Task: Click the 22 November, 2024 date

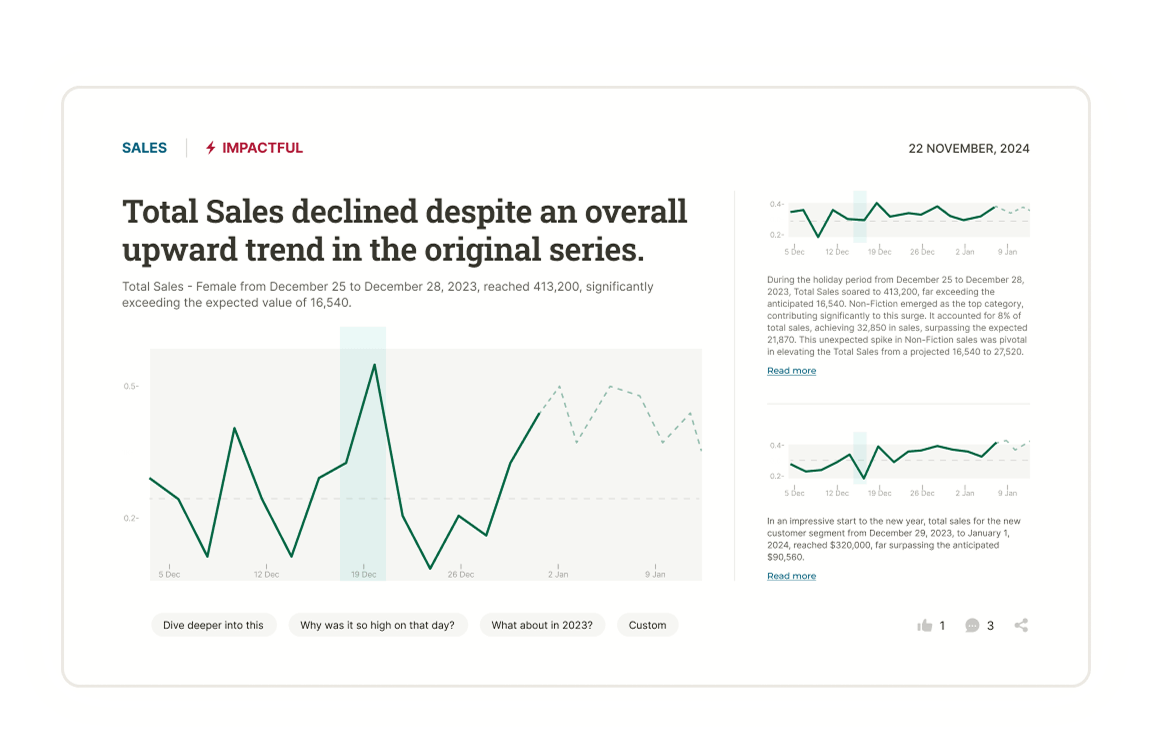Action: coord(968,149)
